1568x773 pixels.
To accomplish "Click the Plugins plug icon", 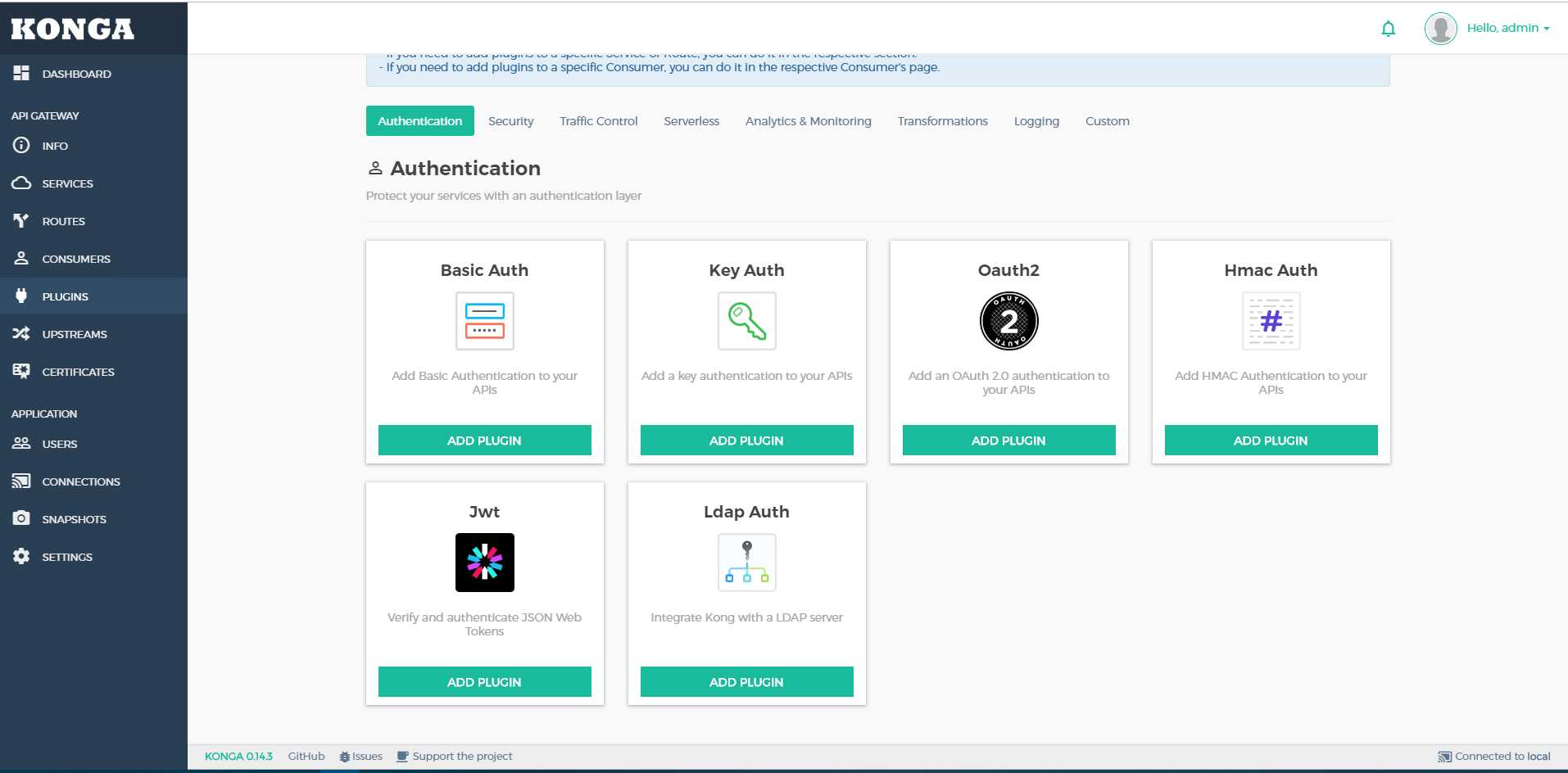I will point(21,296).
